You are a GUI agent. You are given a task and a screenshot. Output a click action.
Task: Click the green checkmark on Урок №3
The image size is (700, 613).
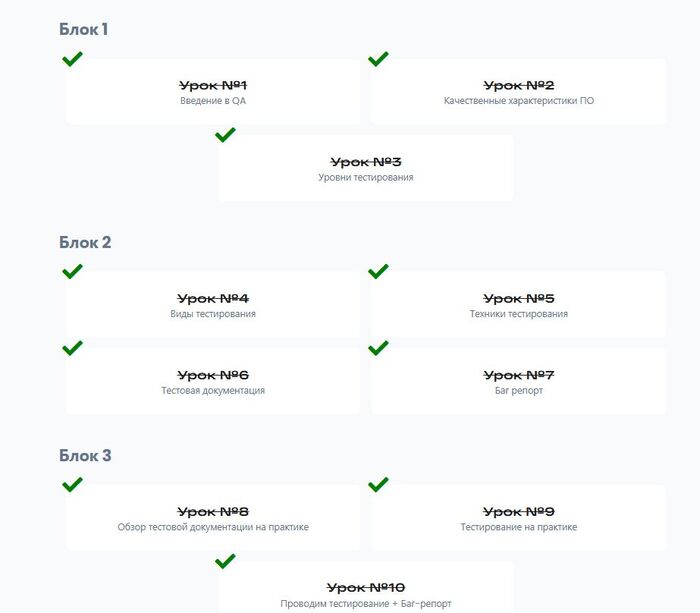click(225, 135)
